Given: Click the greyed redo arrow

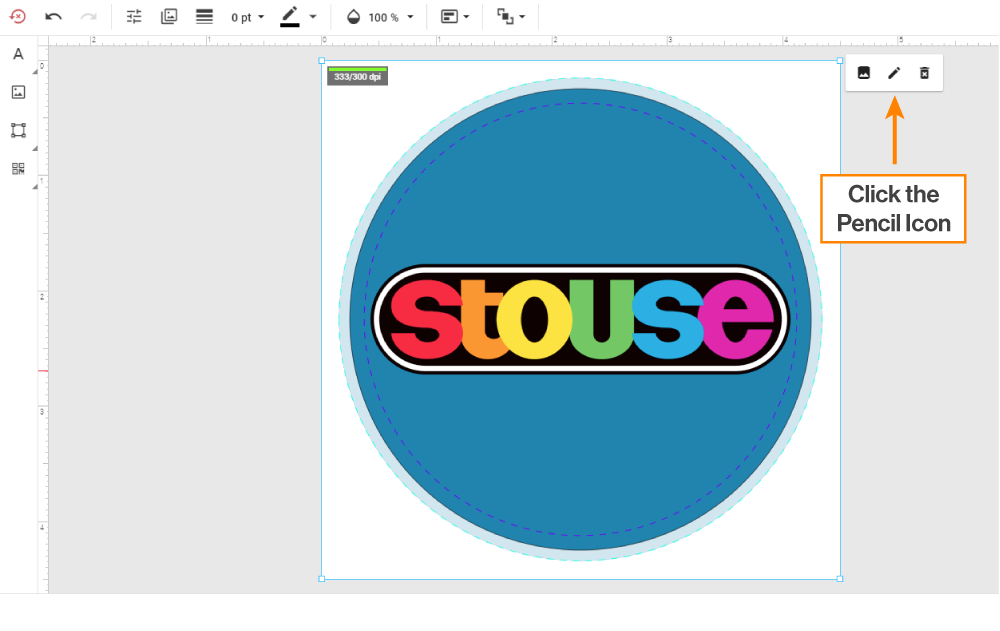Looking at the screenshot, I should coord(88,17).
